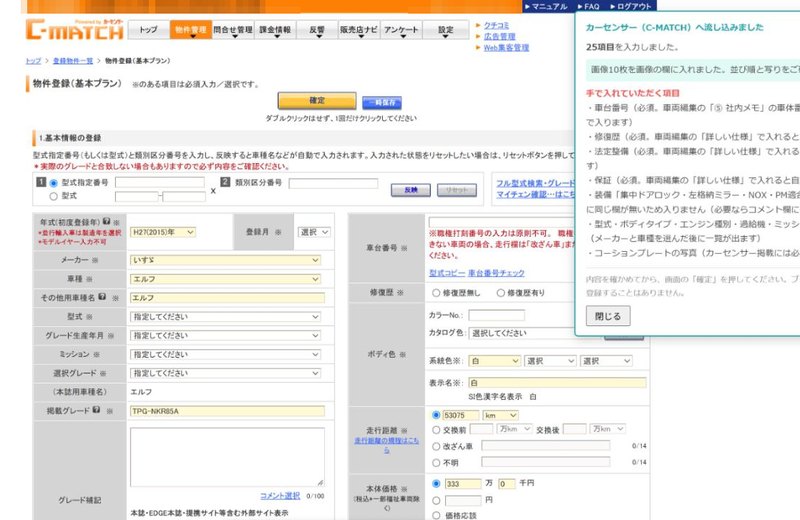
Task: Click the リセット button
Action: click(457, 190)
